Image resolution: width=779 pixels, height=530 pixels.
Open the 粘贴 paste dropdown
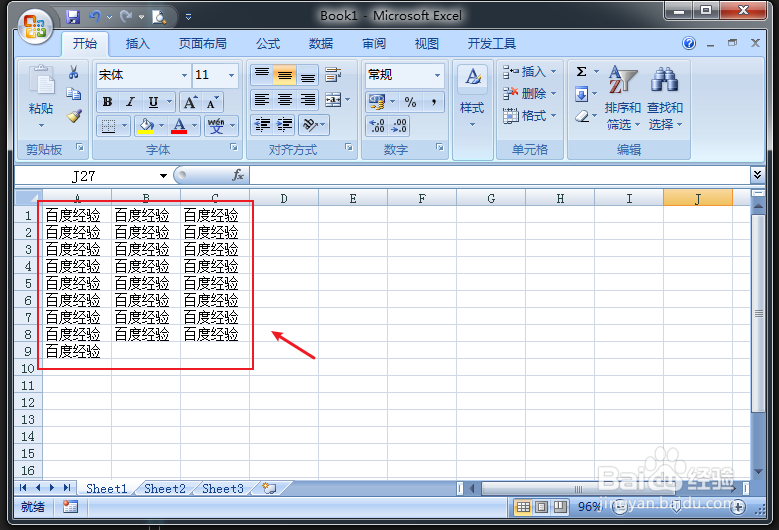pyautogui.click(x=41, y=126)
